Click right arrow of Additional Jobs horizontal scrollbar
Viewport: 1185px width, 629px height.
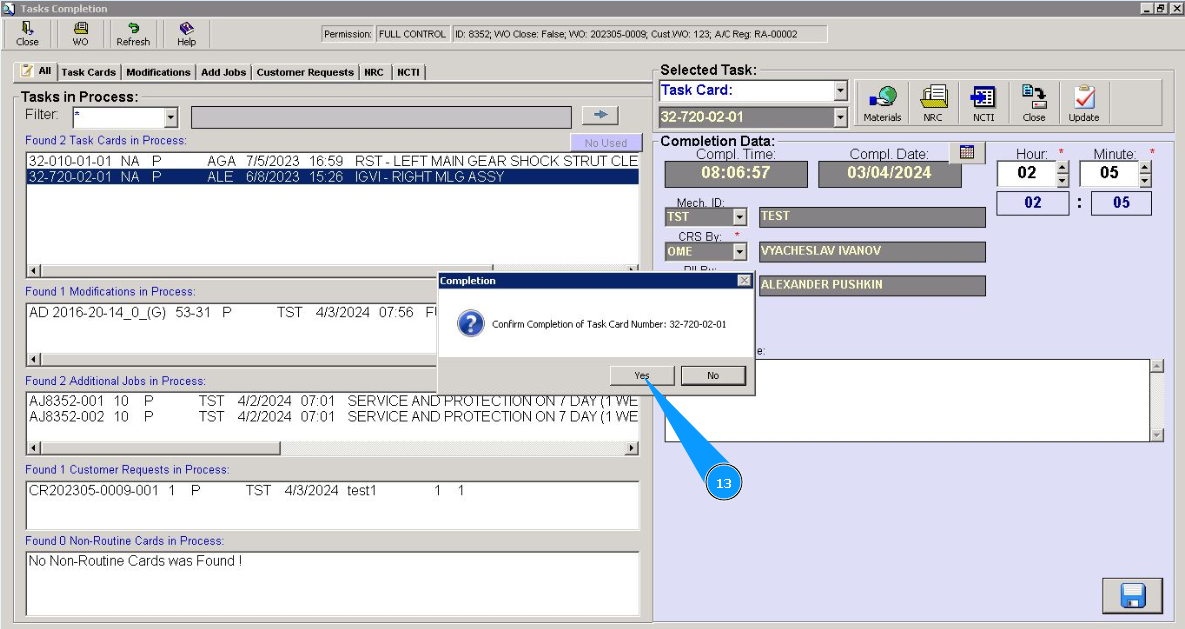632,448
